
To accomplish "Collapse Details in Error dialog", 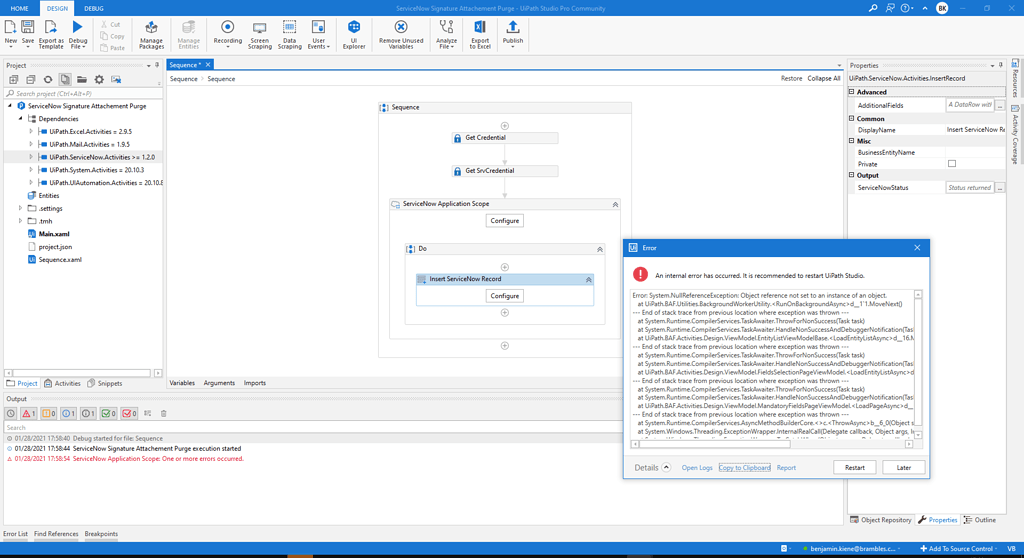I will coord(666,467).
